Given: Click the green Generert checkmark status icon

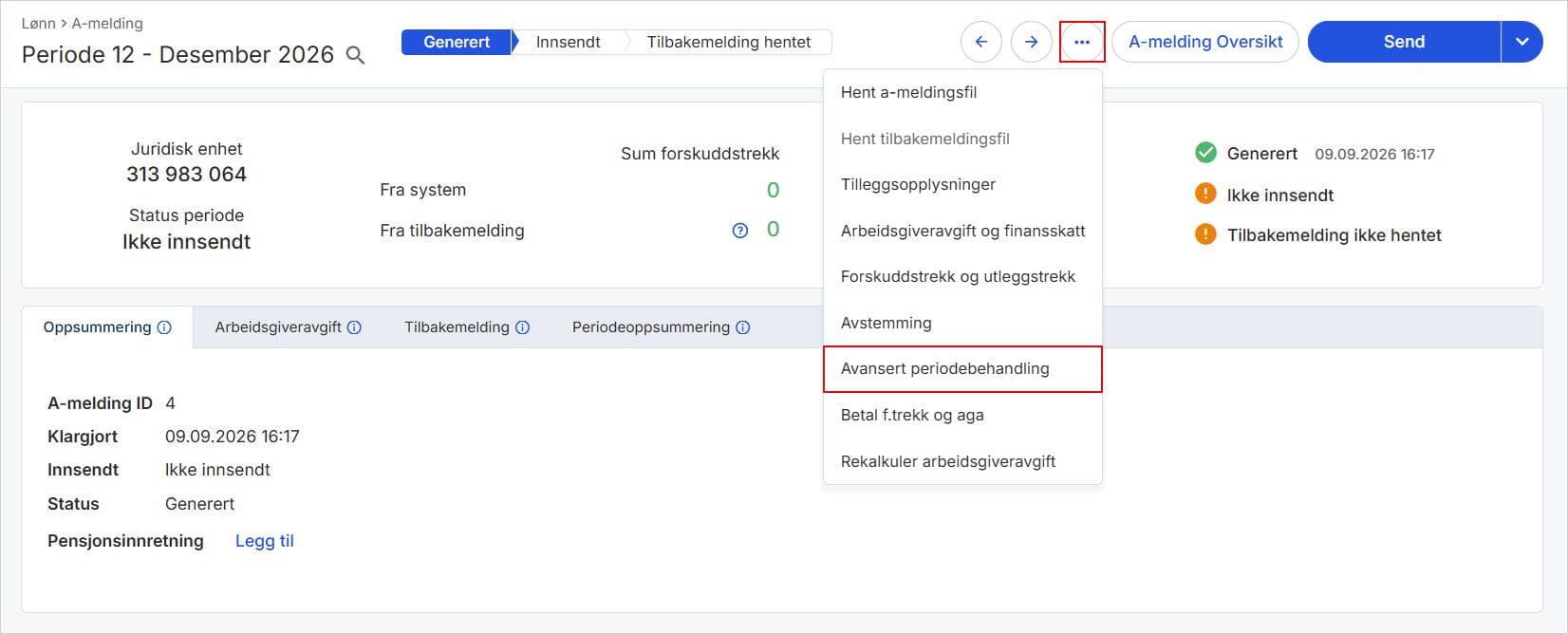Looking at the screenshot, I should coord(1205,153).
